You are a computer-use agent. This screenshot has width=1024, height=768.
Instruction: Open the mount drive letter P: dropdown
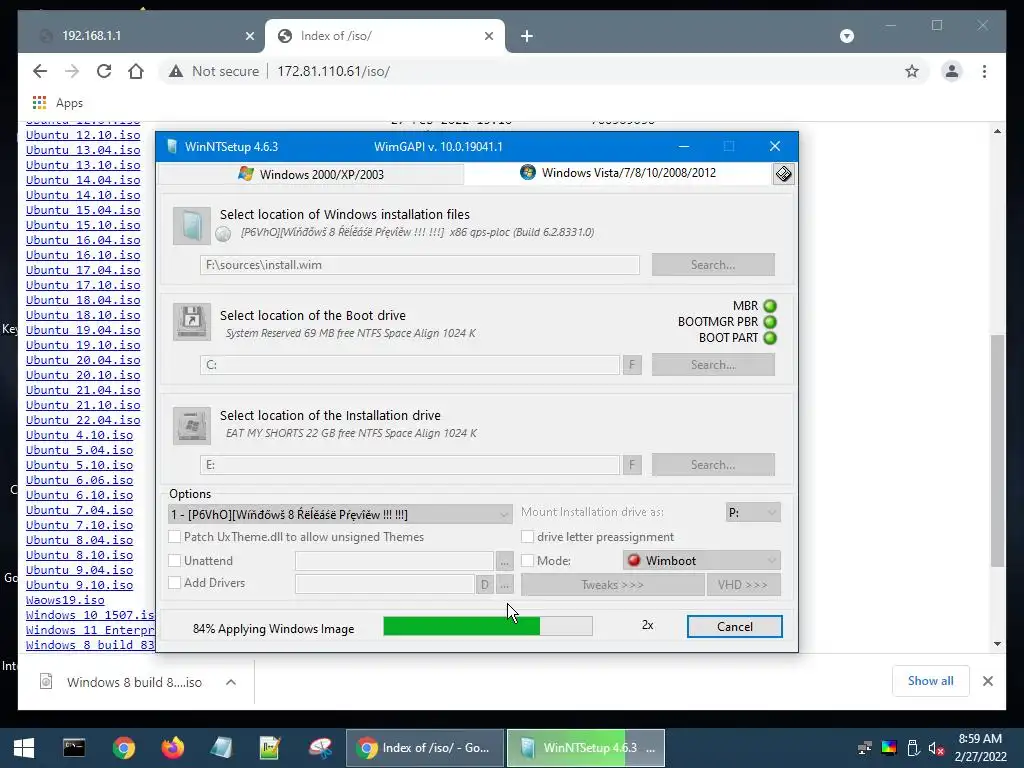click(753, 513)
